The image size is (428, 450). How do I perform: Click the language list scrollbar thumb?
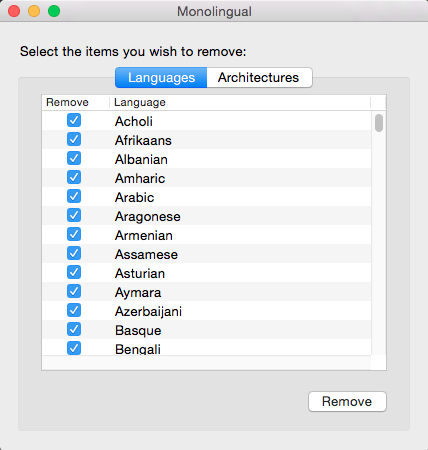pyautogui.click(x=379, y=123)
